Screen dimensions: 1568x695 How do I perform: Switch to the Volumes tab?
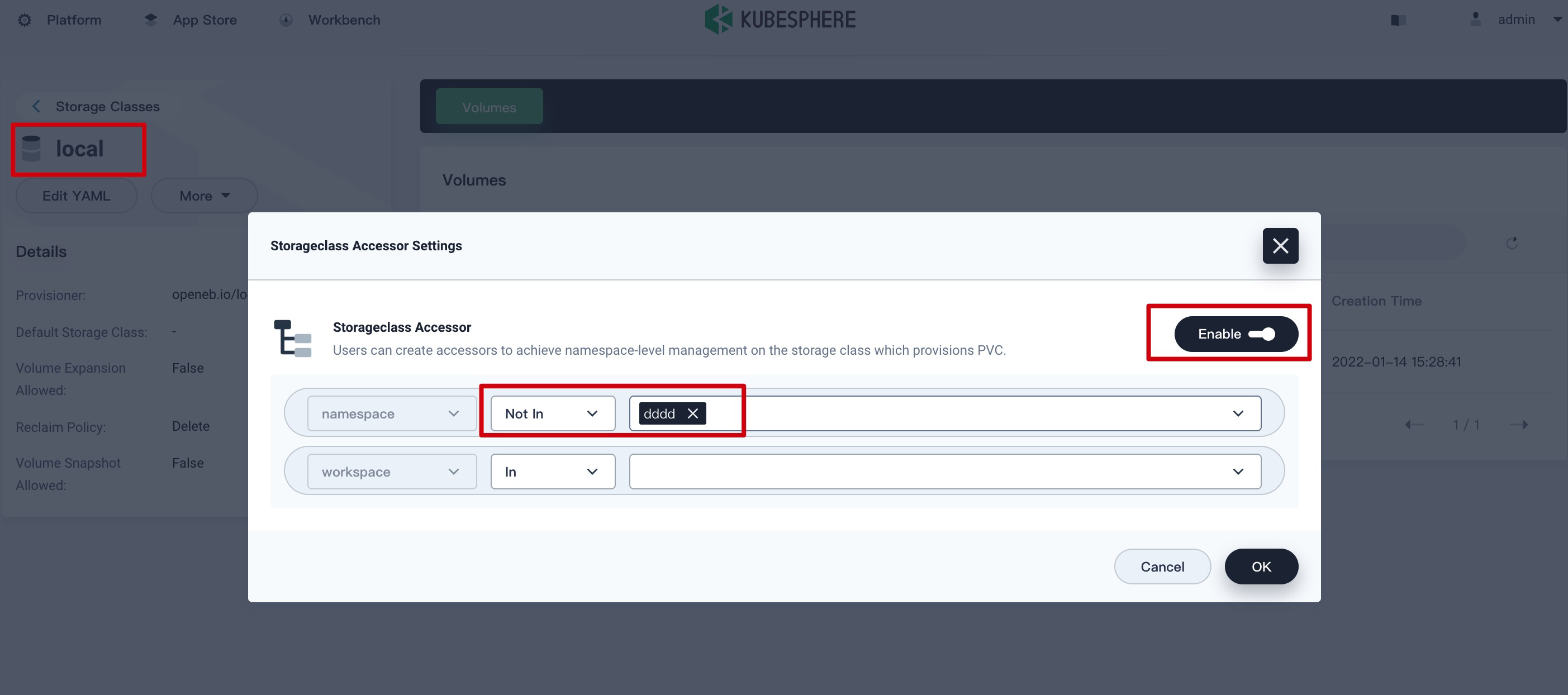pos(489,107)
